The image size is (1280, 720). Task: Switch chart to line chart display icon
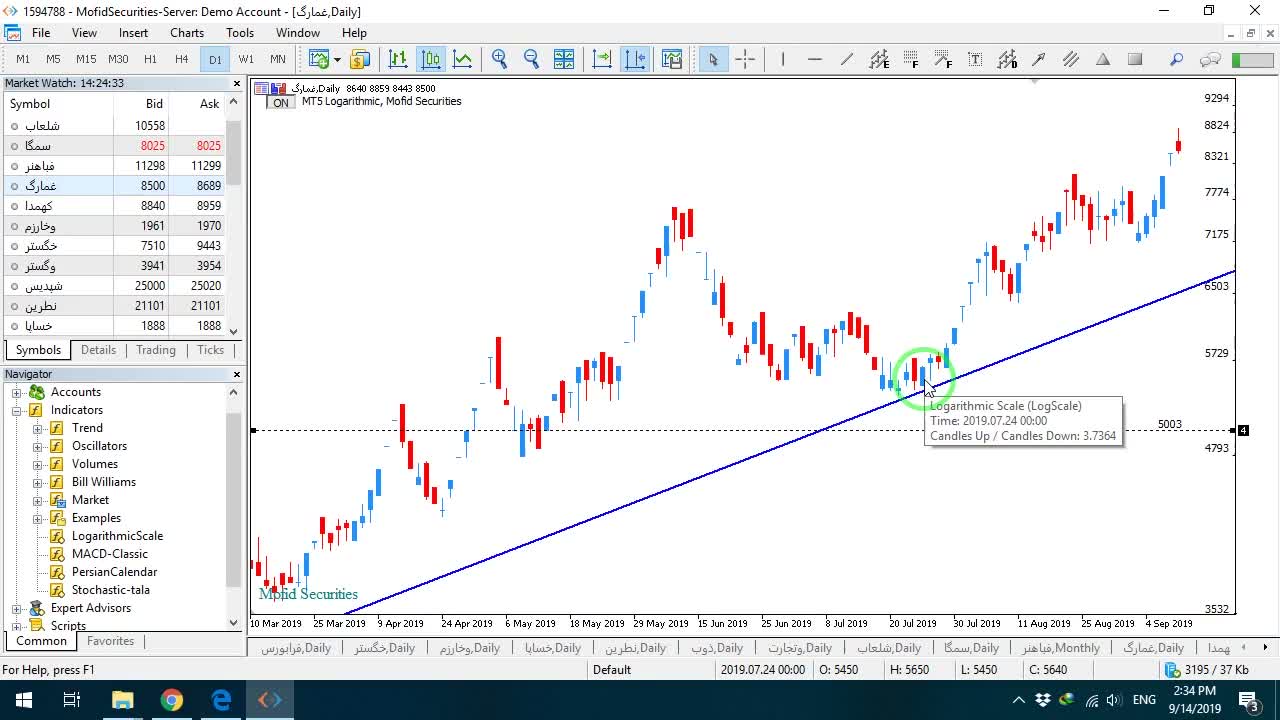pyautogui.click(x=462, y=59)
